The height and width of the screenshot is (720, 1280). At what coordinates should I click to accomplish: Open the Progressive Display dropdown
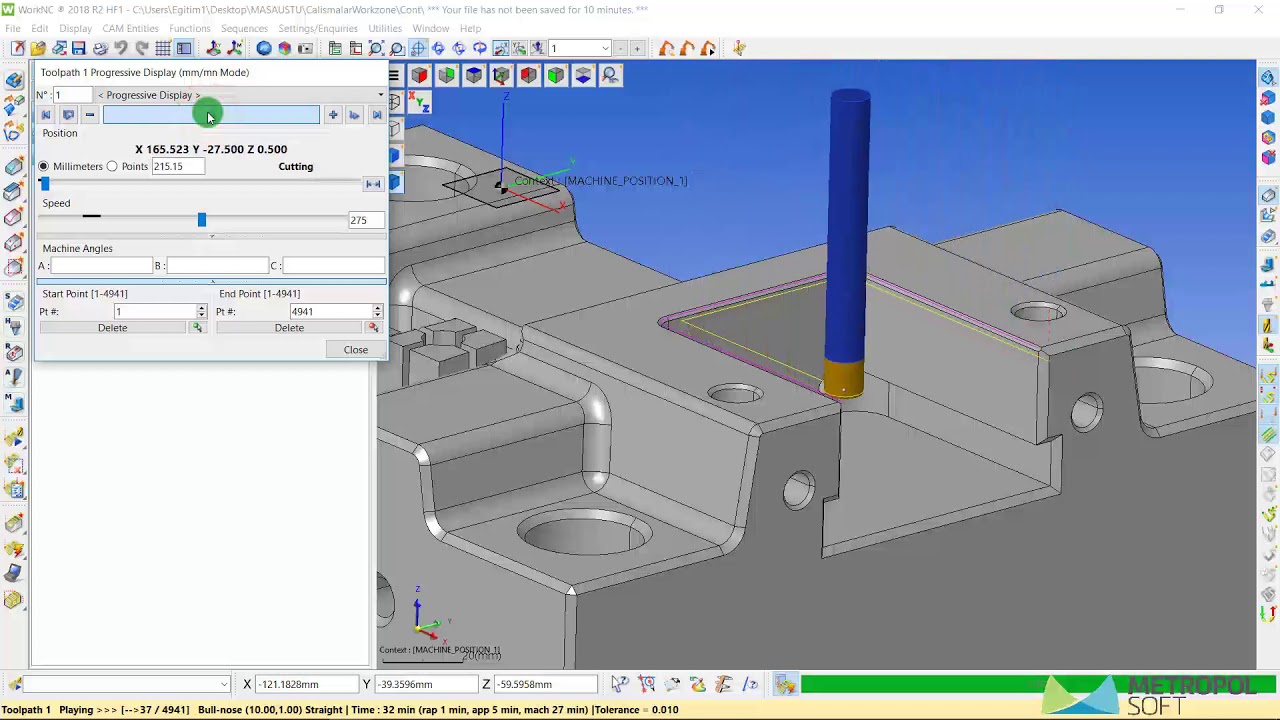(x=240, y=95)
